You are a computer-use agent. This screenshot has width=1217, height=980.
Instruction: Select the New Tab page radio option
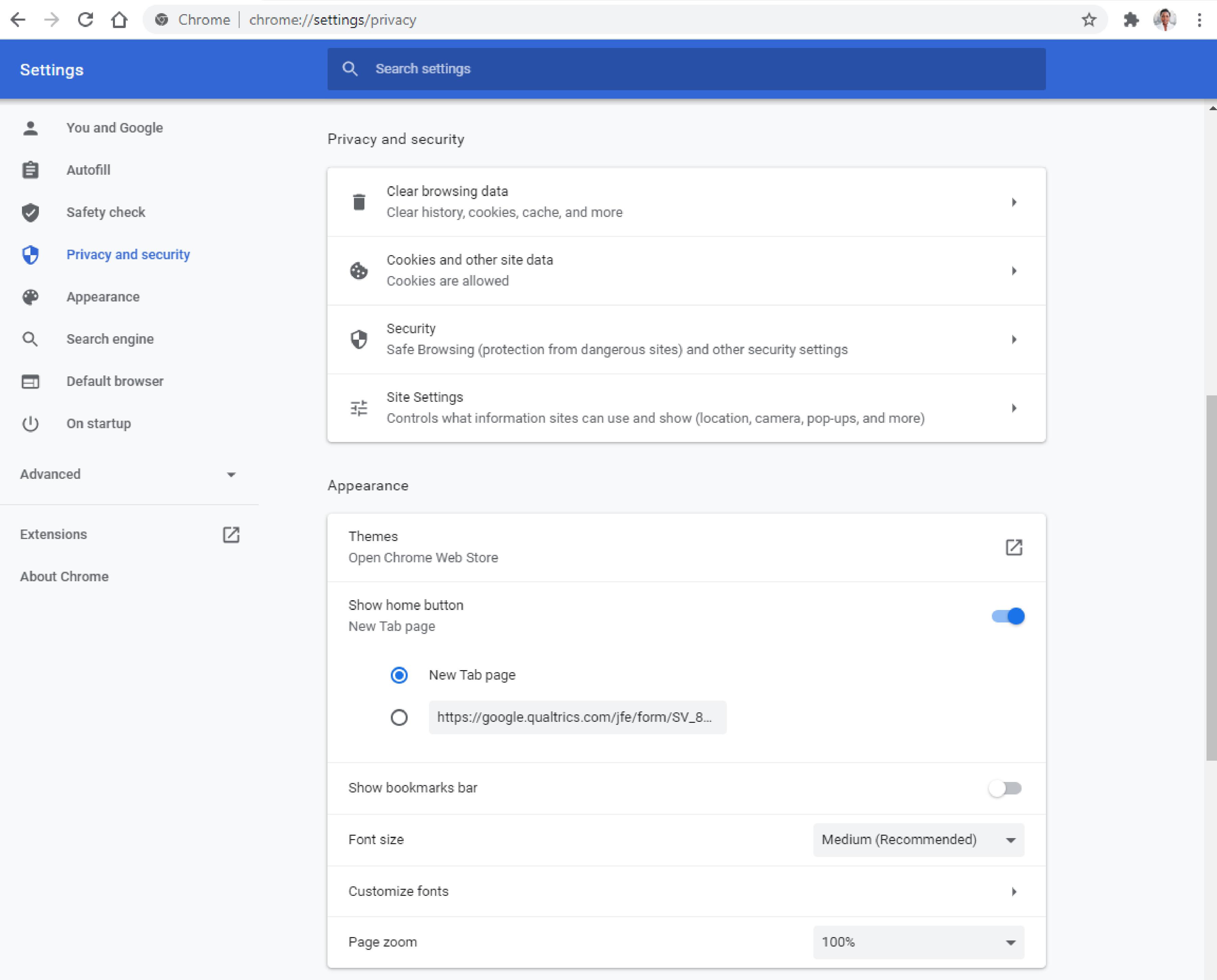pos(399,675)
